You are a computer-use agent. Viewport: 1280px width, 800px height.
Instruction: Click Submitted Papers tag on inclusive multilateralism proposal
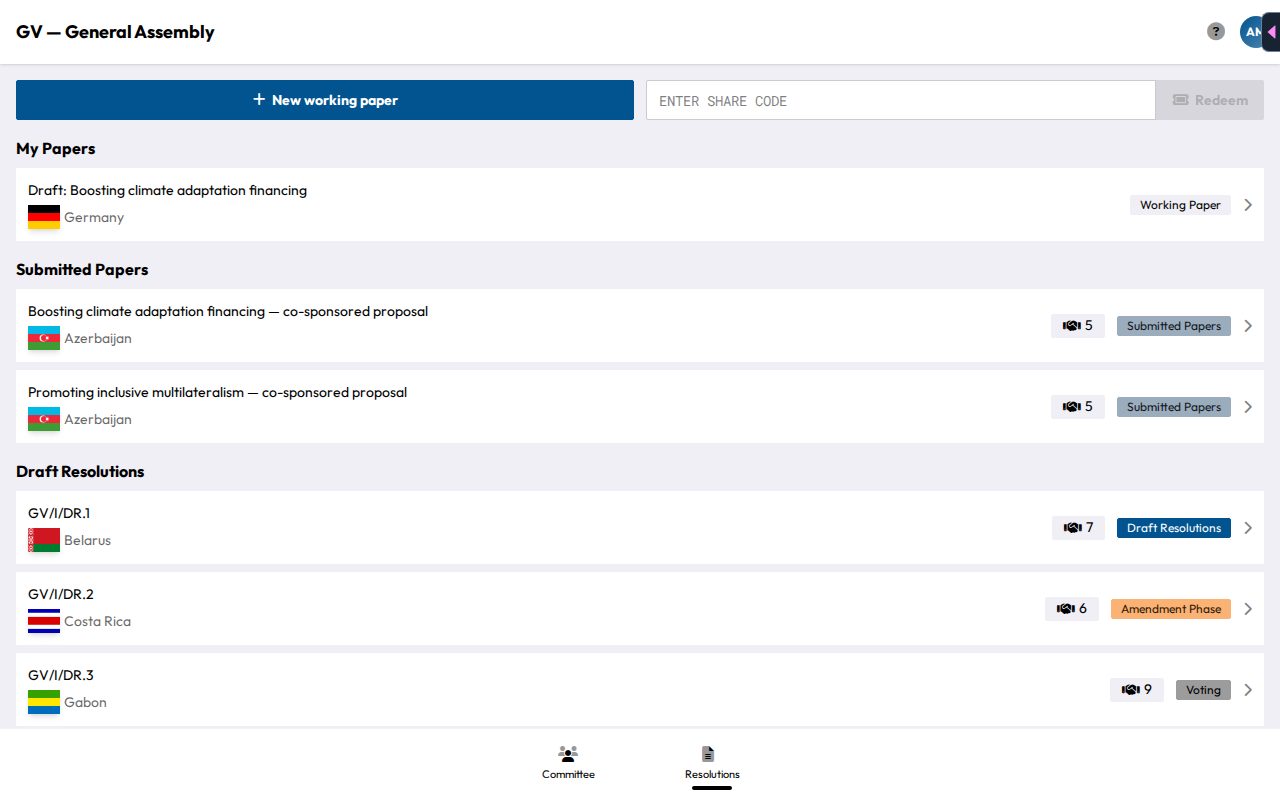[x=1174, y=407]
